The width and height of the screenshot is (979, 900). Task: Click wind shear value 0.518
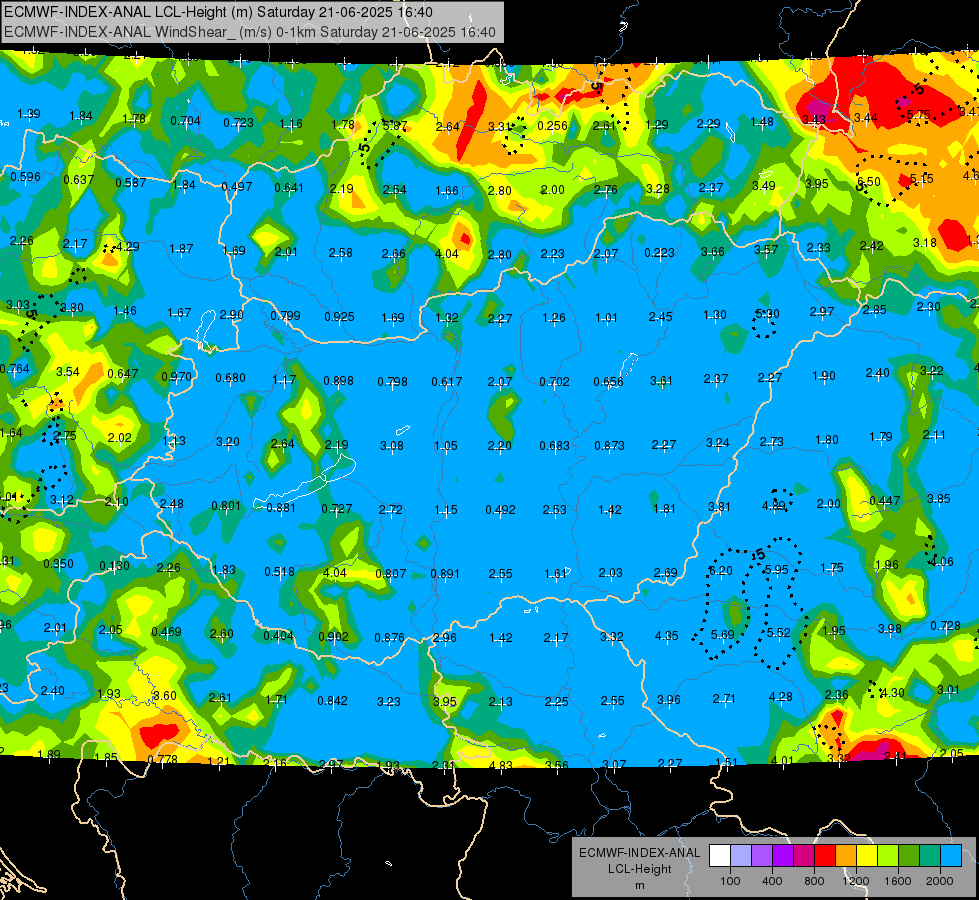pyautogui.click(x=279, y=571)
